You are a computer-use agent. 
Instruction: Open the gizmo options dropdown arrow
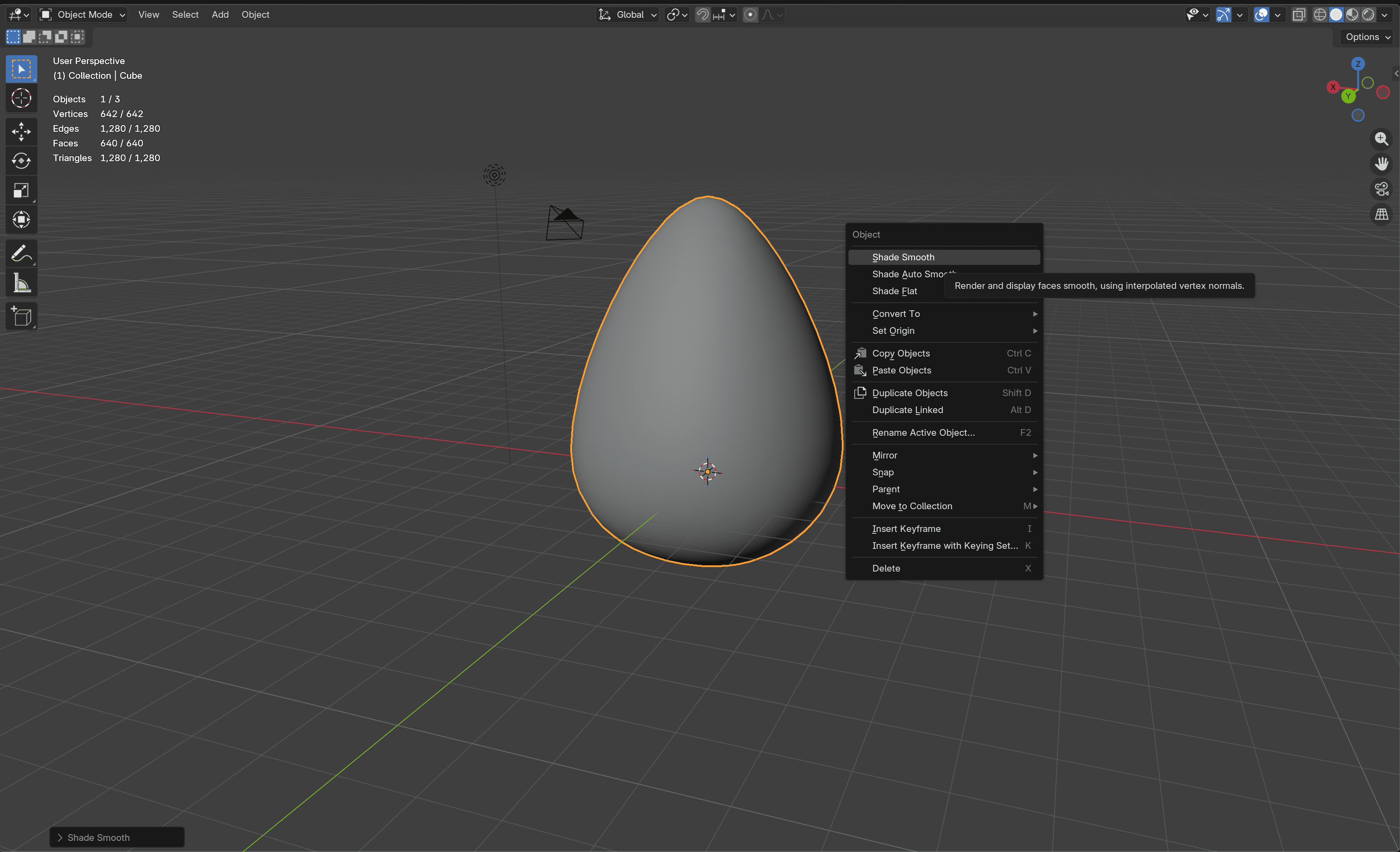tap(1239, 15)
